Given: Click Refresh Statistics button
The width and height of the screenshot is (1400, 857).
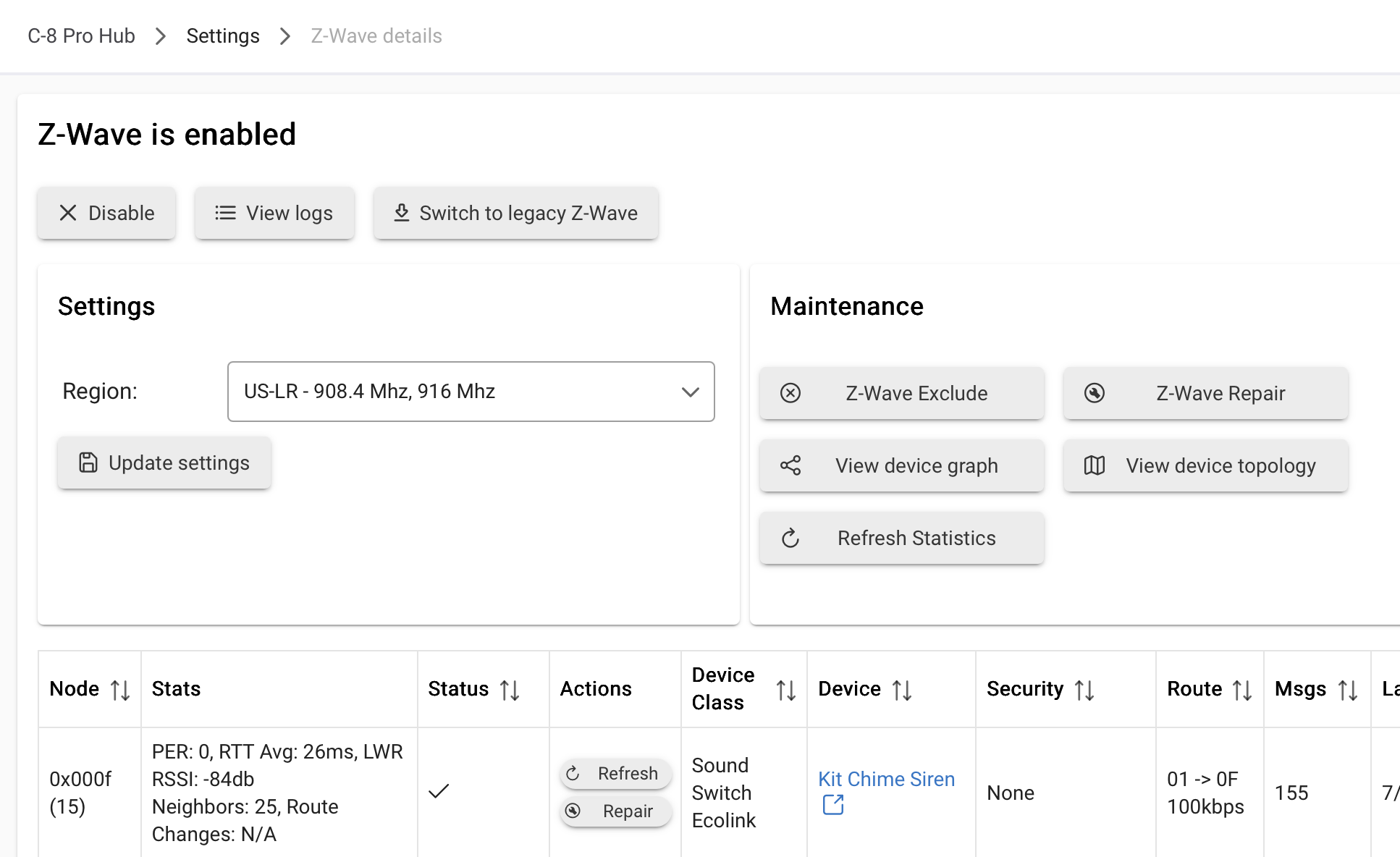Looking at the screenshot, I should [902, 538].
